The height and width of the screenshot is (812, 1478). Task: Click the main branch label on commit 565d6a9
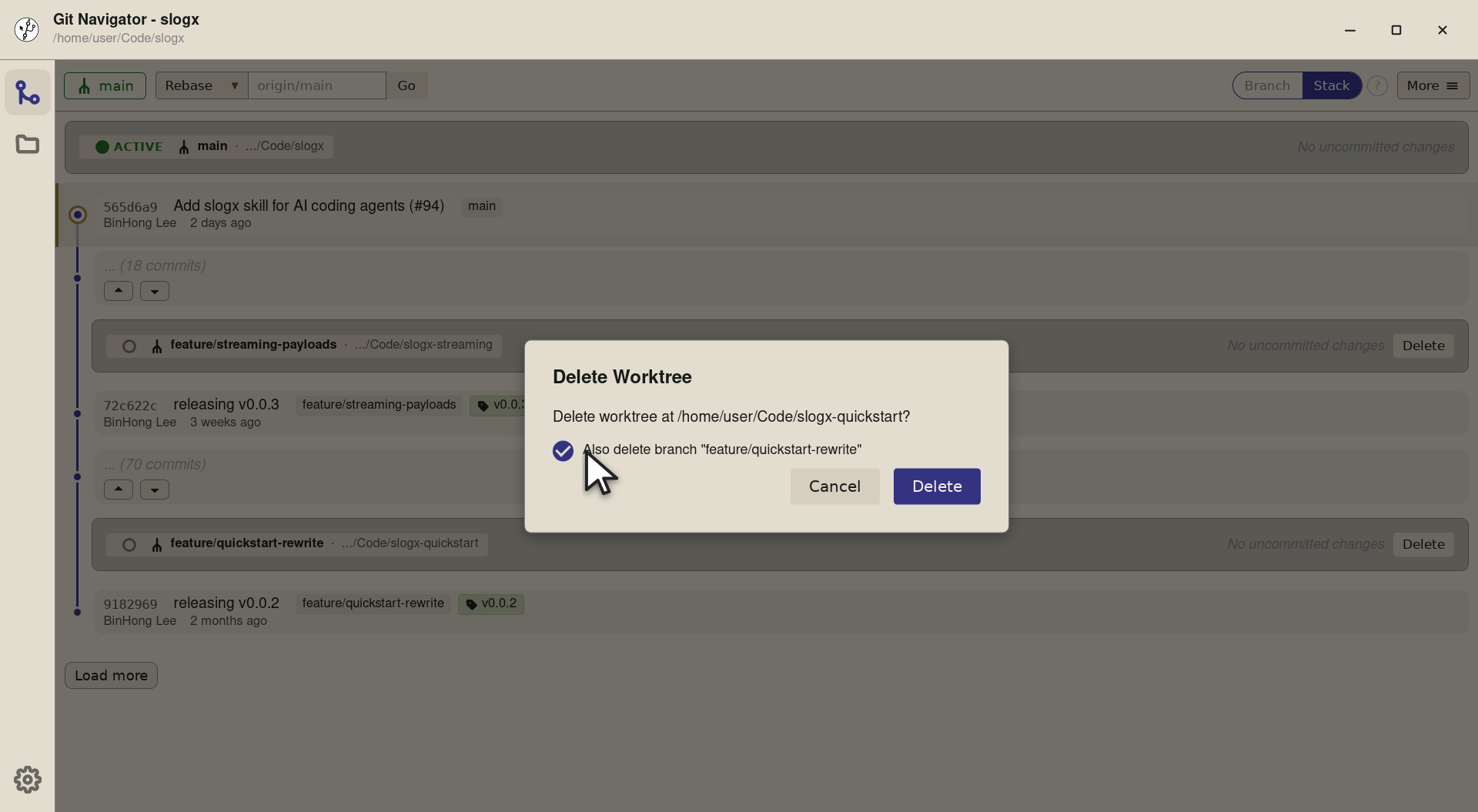(482, 206)
